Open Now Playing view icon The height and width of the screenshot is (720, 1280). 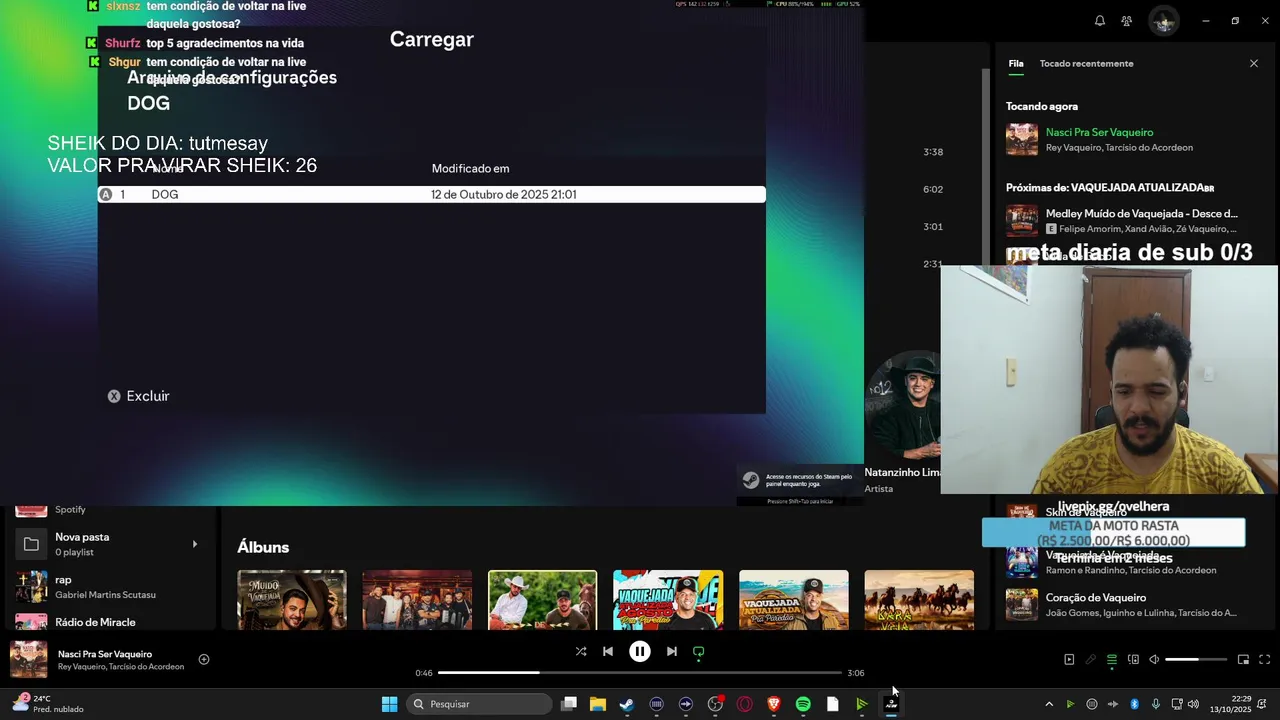[1069, 659]
